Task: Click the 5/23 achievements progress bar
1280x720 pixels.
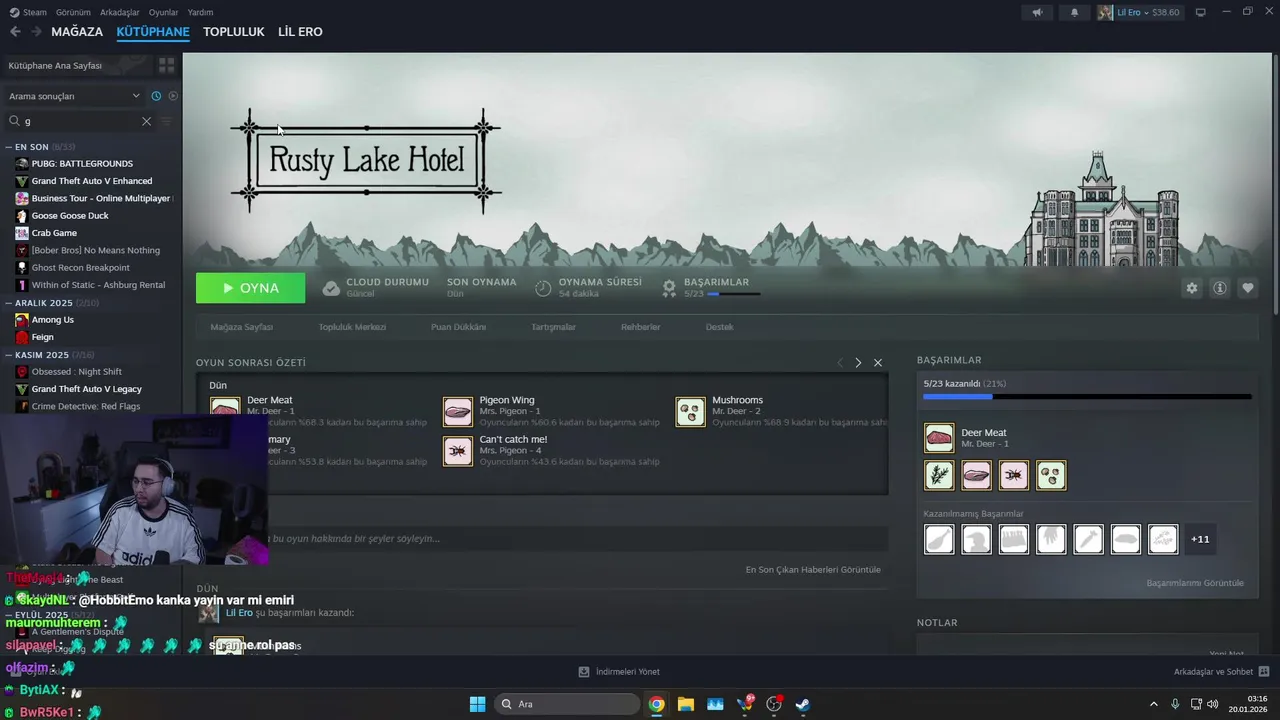Action: [x=1087, y=397]
